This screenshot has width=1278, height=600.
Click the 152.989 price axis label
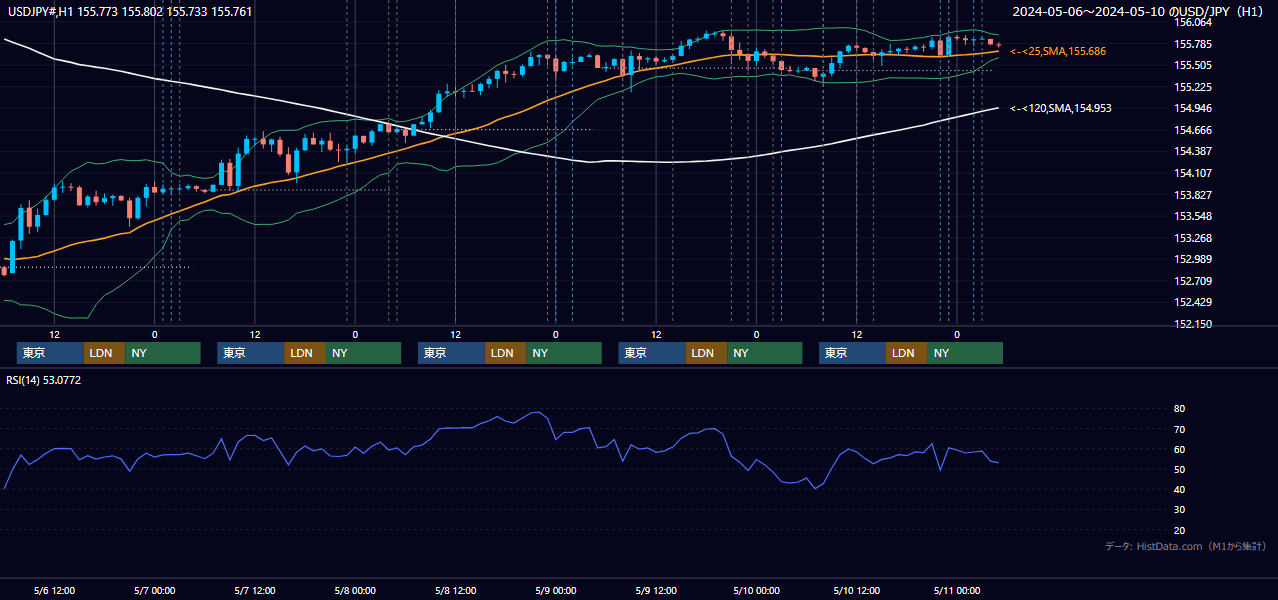pyautogui.click(x=1194, y=259)
